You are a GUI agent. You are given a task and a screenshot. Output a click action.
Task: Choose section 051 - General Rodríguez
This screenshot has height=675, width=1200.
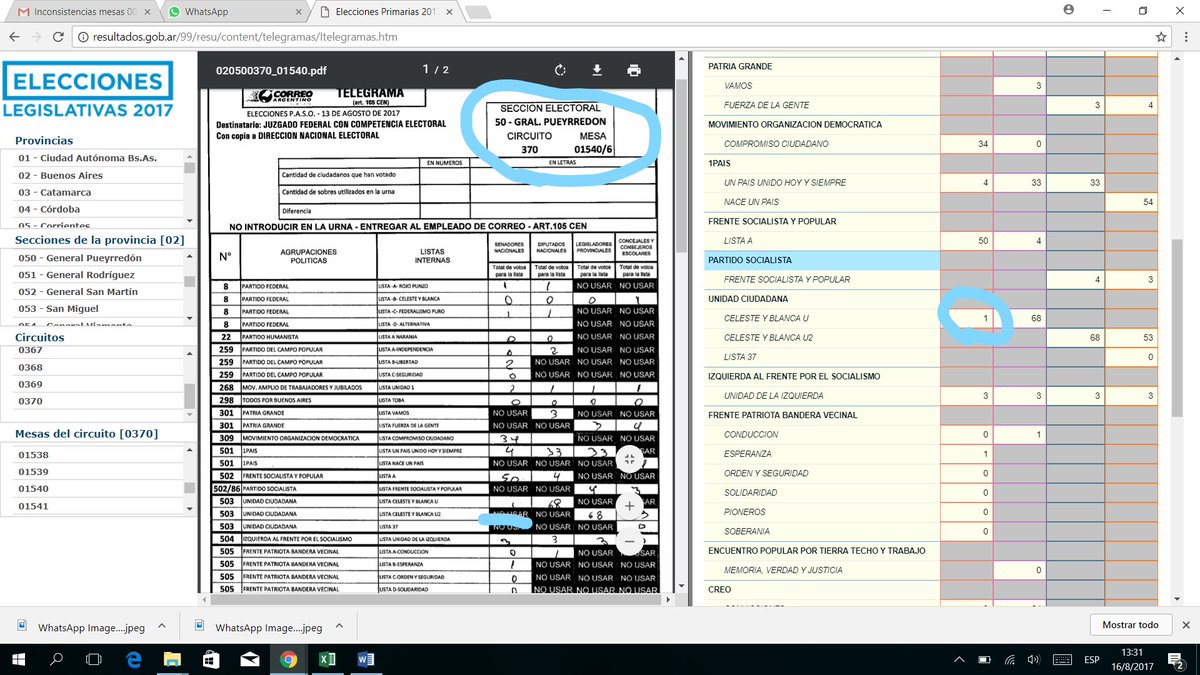92,275
